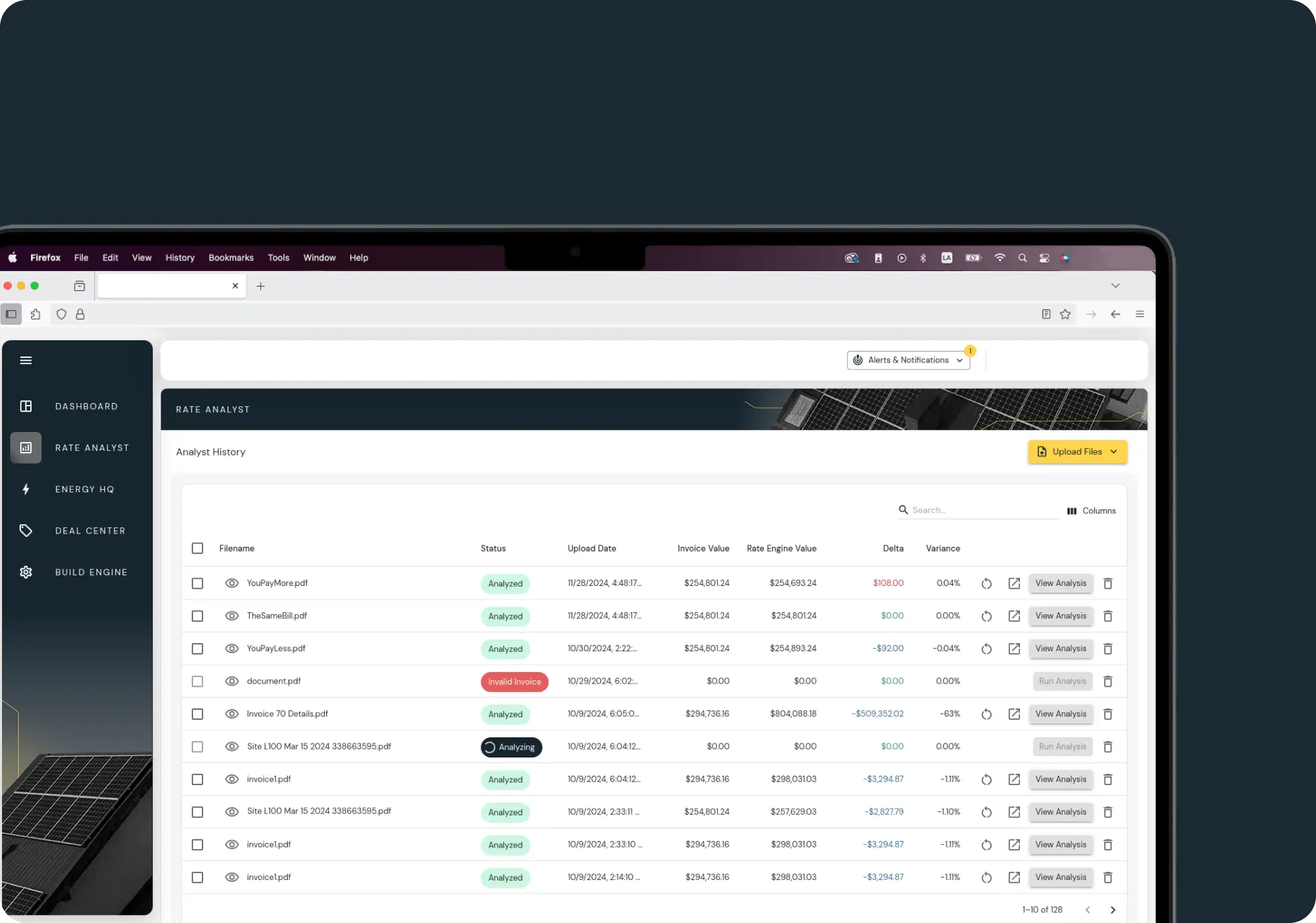Go to next page of results
This screenshot has width=1316, height=923.
(x=1113, y=910)
